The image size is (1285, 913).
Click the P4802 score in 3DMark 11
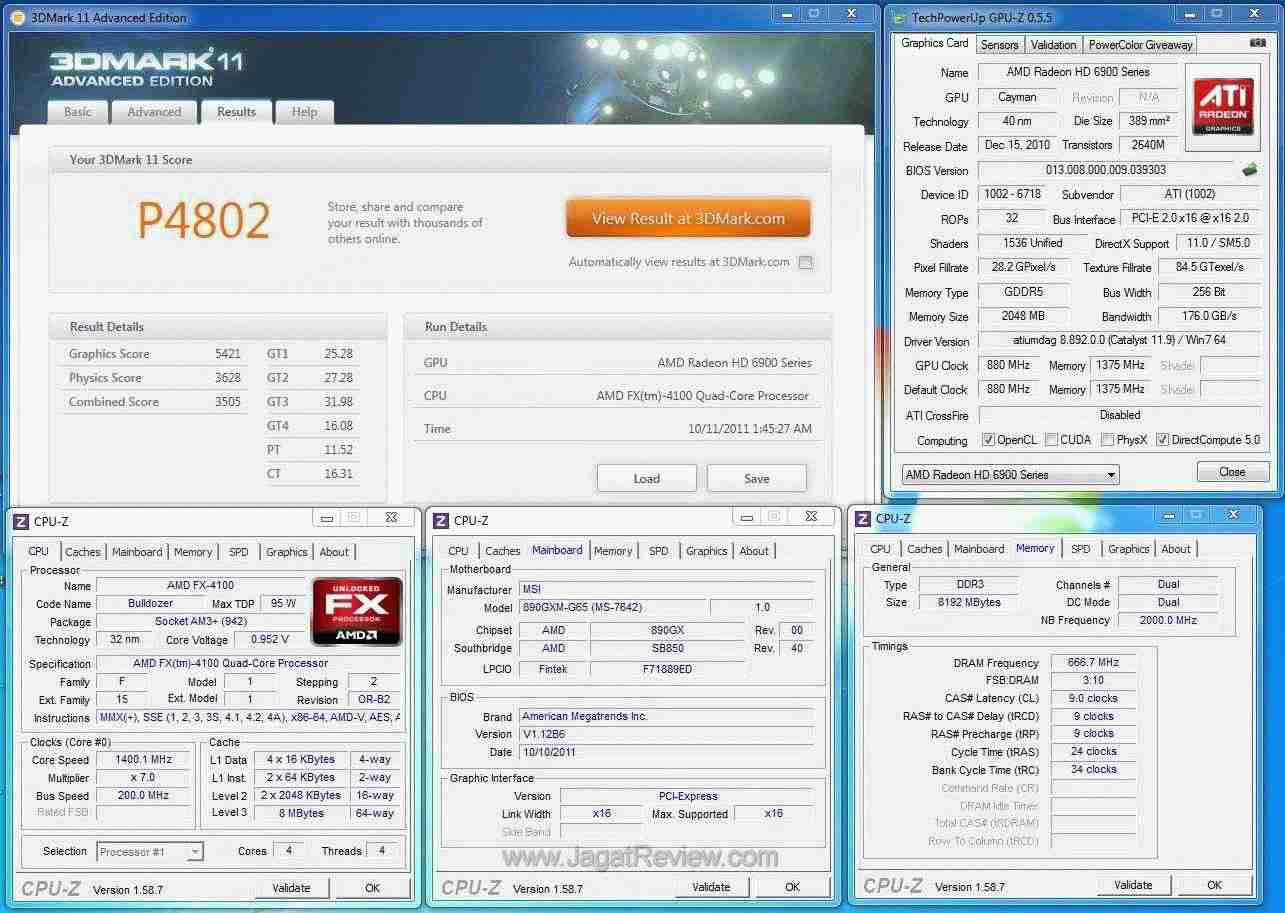pyautogui.click(x=204, y=220)
